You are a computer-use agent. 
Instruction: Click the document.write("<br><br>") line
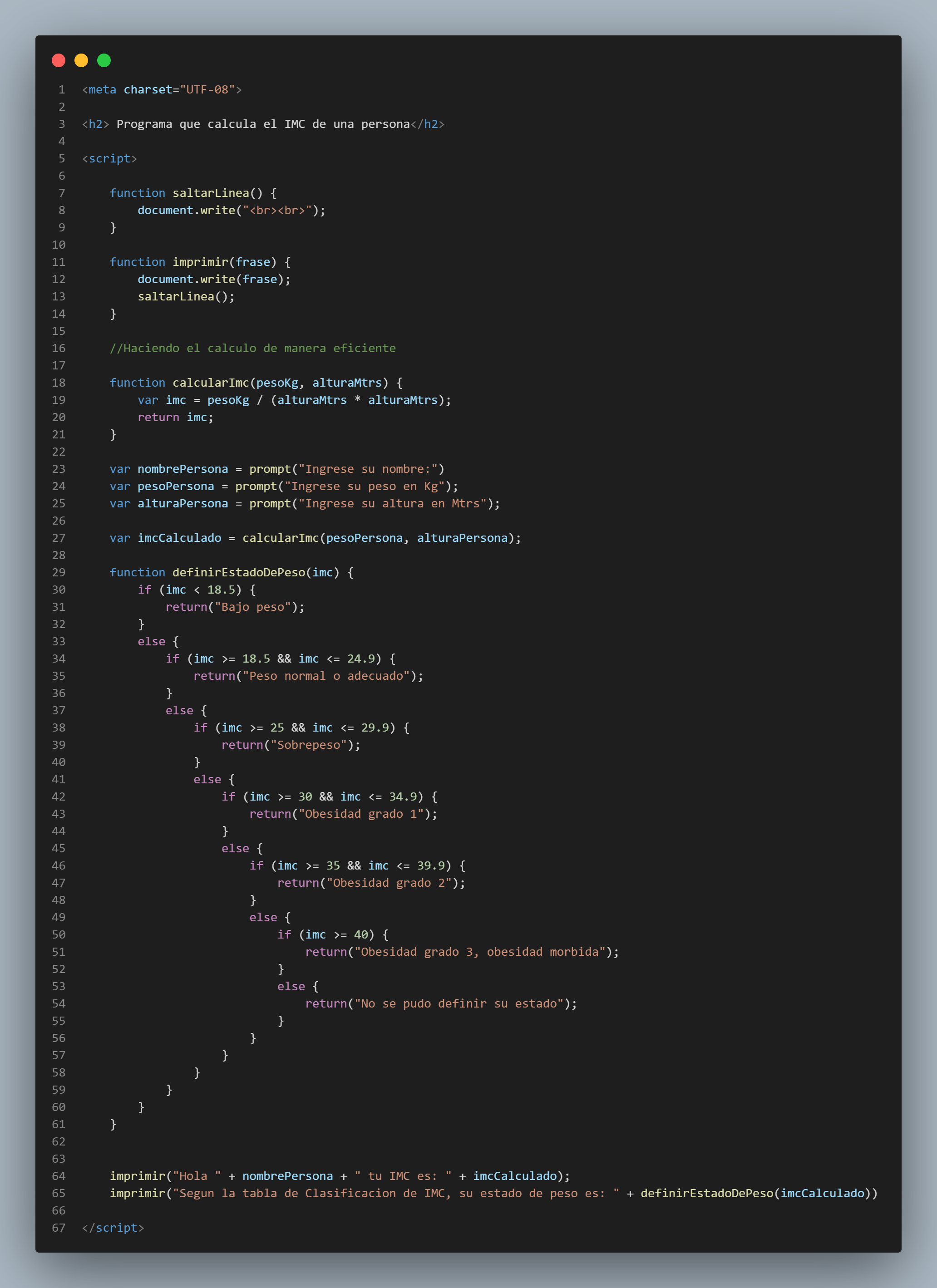click(x=231, y=210)
